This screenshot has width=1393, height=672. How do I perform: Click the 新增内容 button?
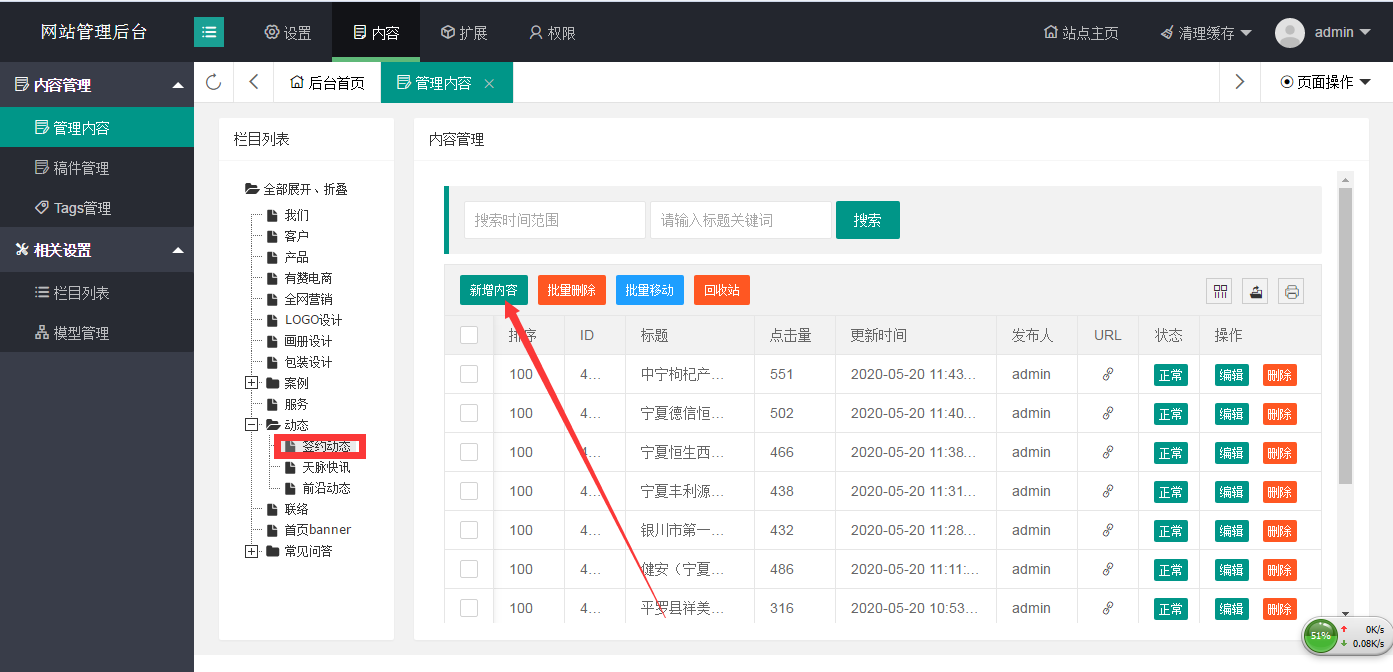[x=494, y=290]
